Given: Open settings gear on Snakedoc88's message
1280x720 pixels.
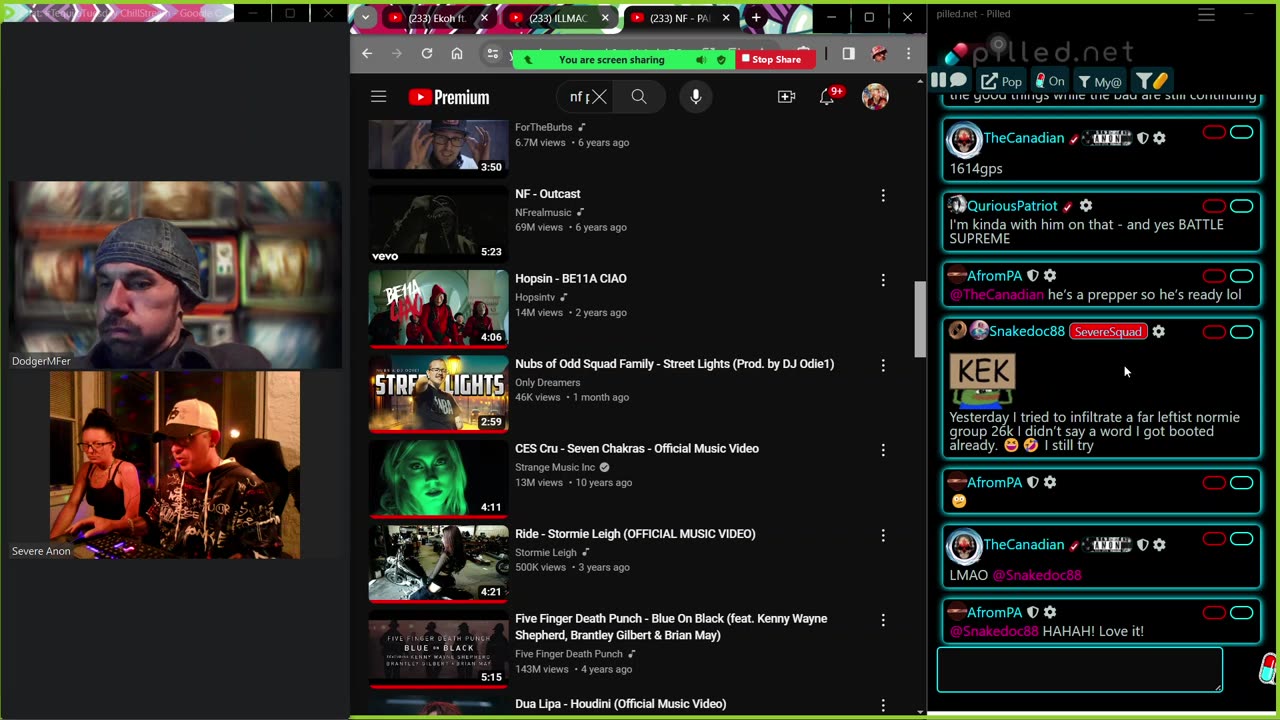Looking at the screenshot, I should point(1158,331).
